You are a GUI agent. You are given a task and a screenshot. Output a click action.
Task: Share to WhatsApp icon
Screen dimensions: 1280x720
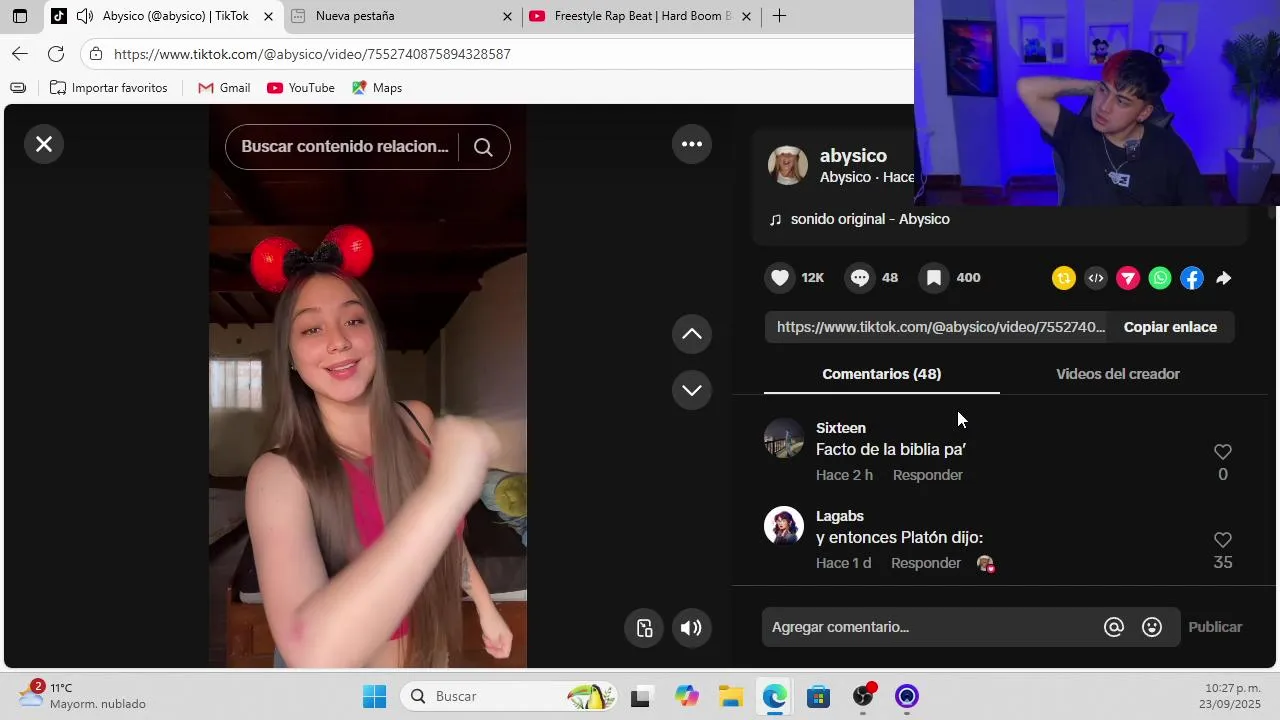coord(1160,279)
